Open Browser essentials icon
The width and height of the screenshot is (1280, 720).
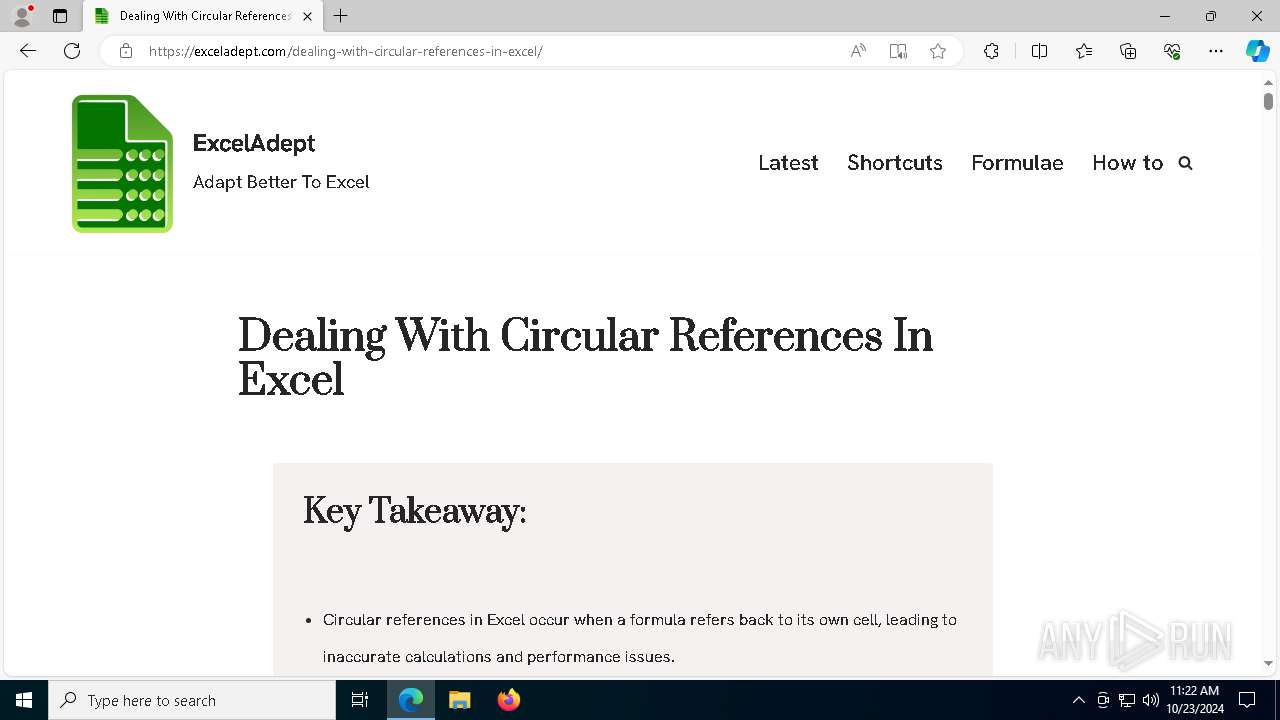1172,51
